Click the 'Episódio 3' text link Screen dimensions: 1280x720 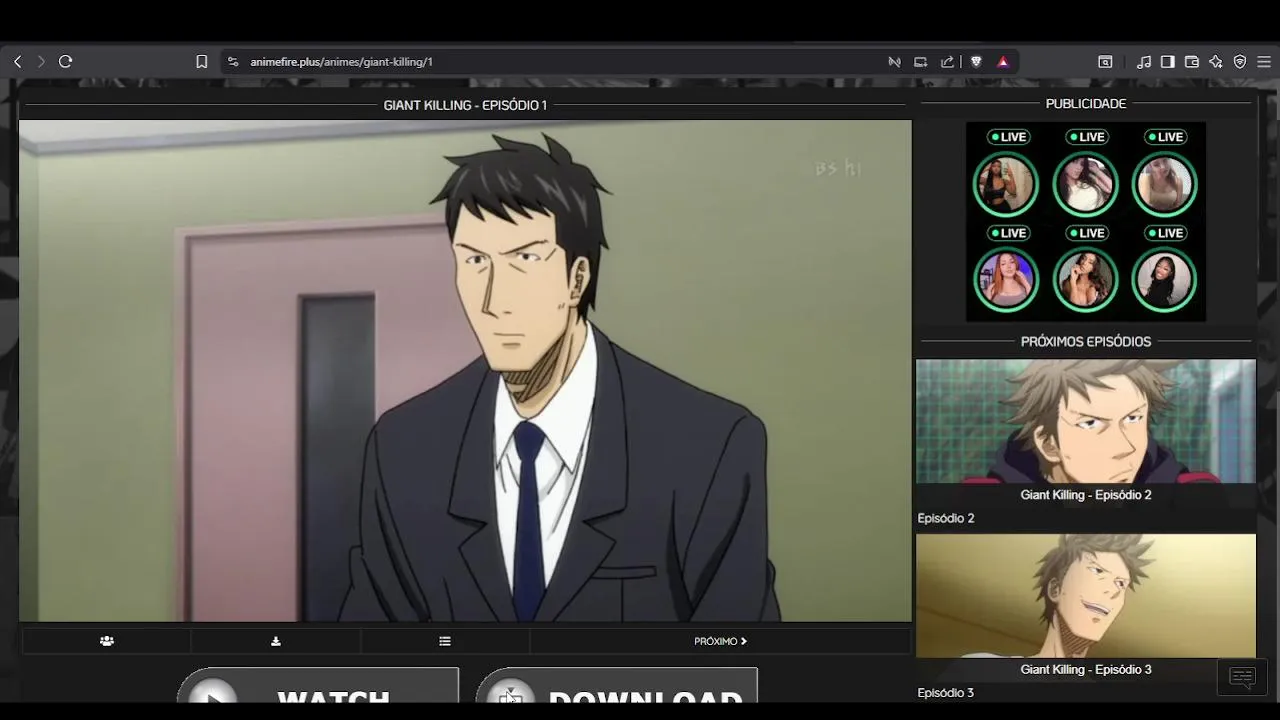point(946,693)
